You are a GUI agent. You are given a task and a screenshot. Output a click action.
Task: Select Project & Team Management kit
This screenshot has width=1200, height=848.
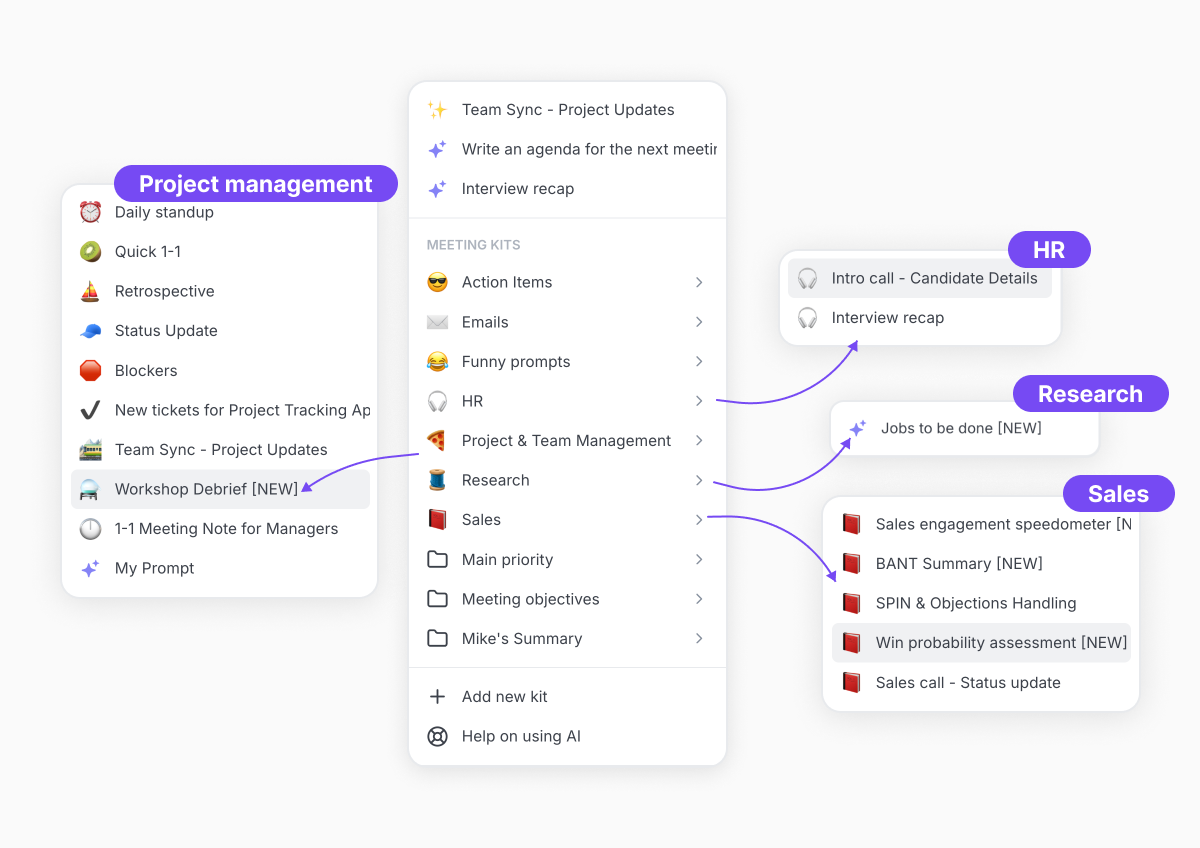click(x=566, y=441)
